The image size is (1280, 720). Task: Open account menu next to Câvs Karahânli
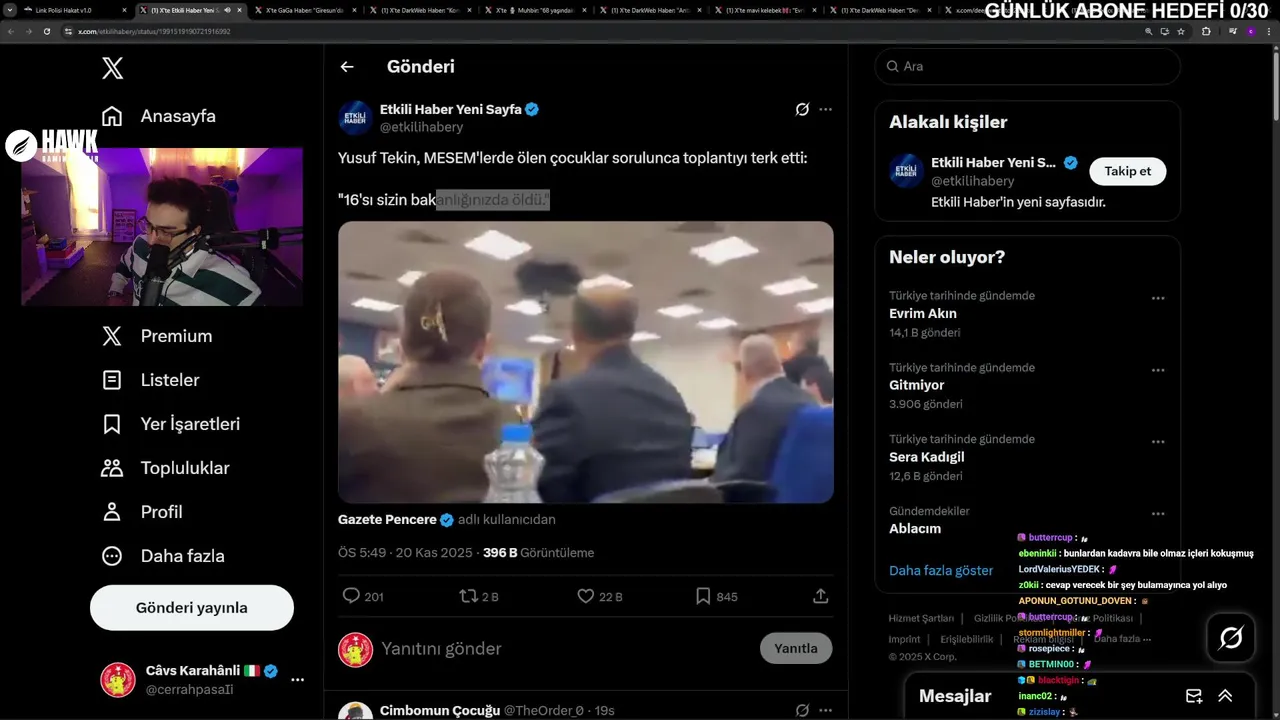pyautogui.click(x=297, y=680)
